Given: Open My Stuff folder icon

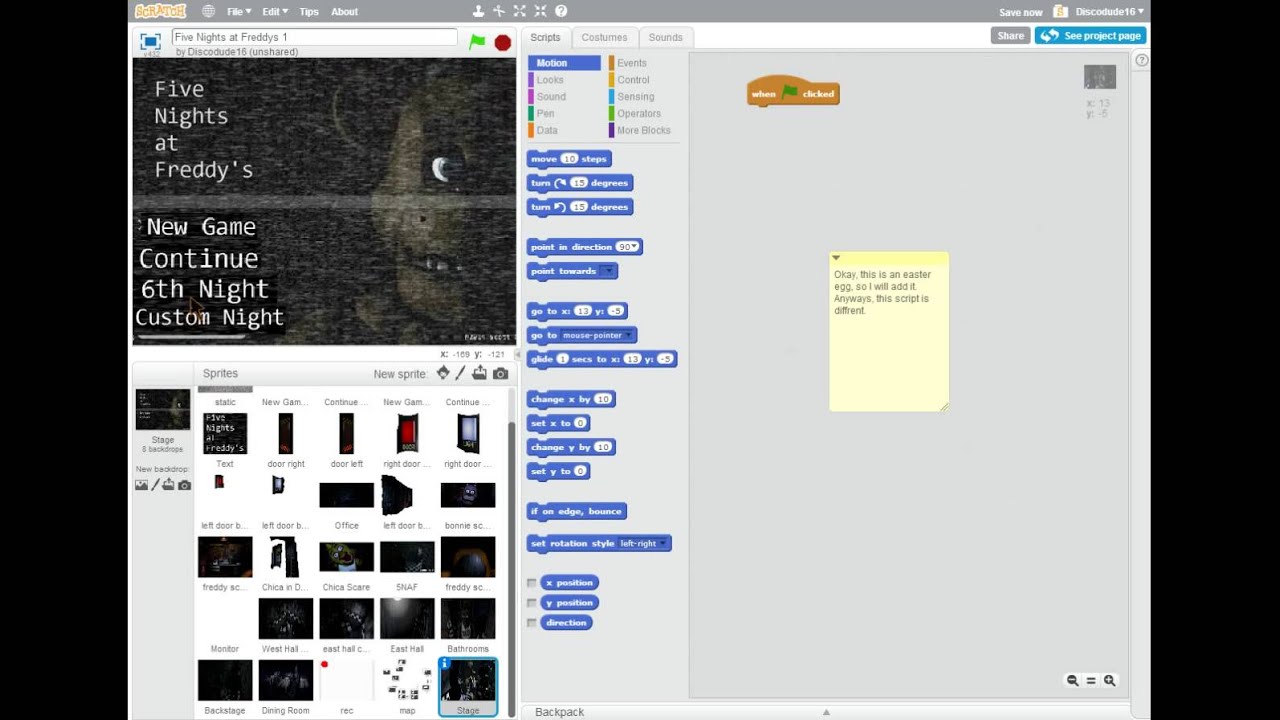Looking at the screenshot, I should (x=1061, y=11).
